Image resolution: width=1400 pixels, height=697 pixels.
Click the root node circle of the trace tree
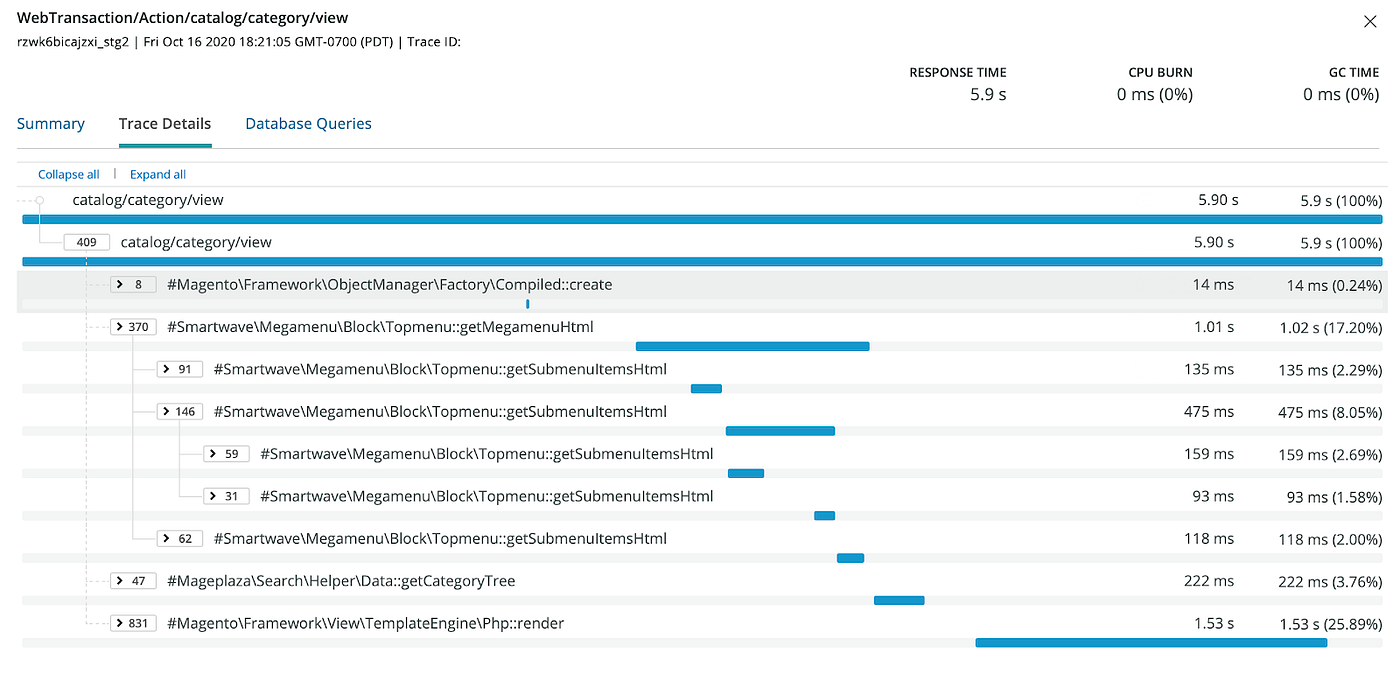click(x=39, y=200)
